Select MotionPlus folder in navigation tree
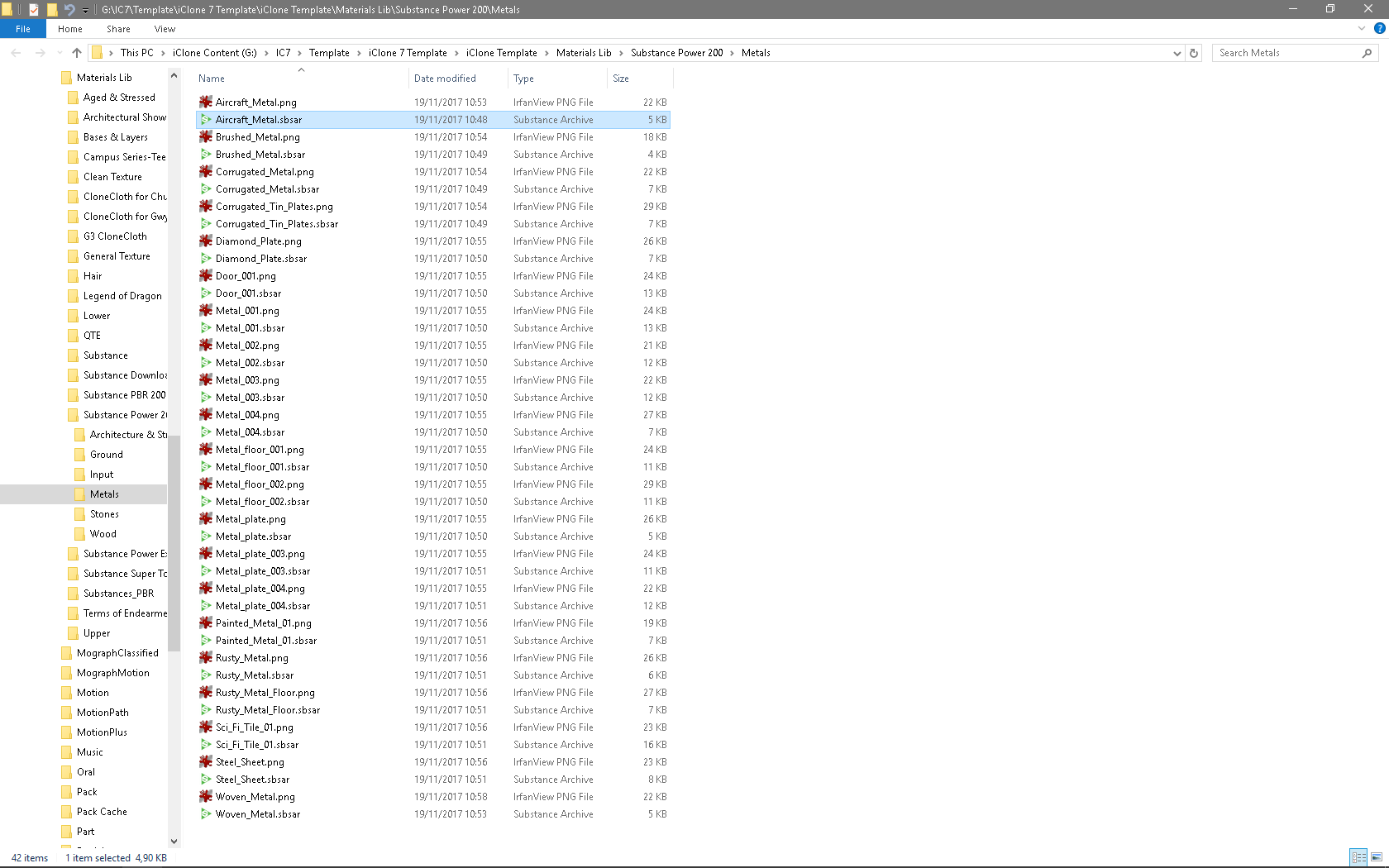Viewport: 1389px width, 868px height. click(x=102, y=732)
